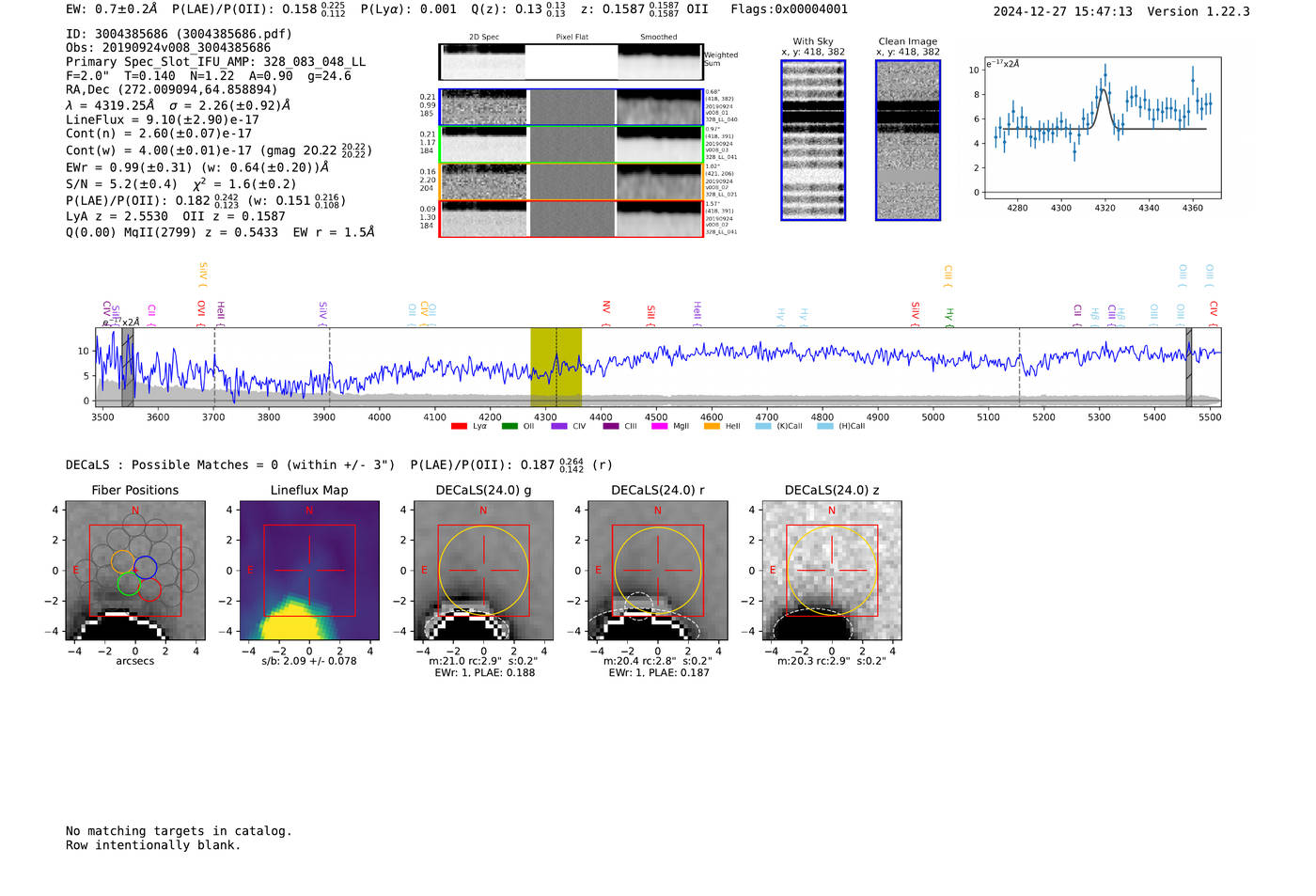Click the hatched gray region near 5460 Å

click(x=1188, y=367)
